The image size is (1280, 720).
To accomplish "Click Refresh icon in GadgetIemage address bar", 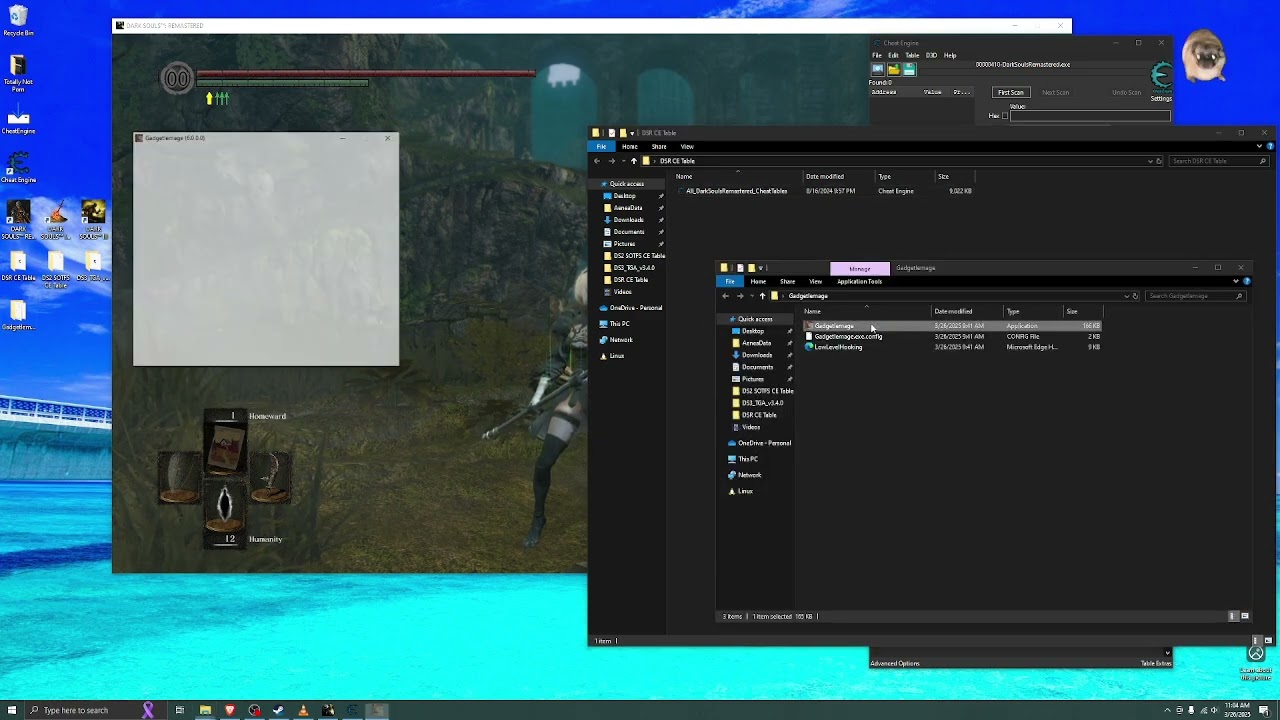I will [1135, 296].
